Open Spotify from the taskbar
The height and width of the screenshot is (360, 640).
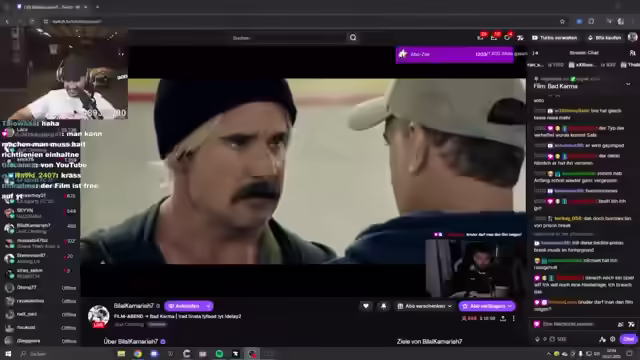(x=219, y=354)
